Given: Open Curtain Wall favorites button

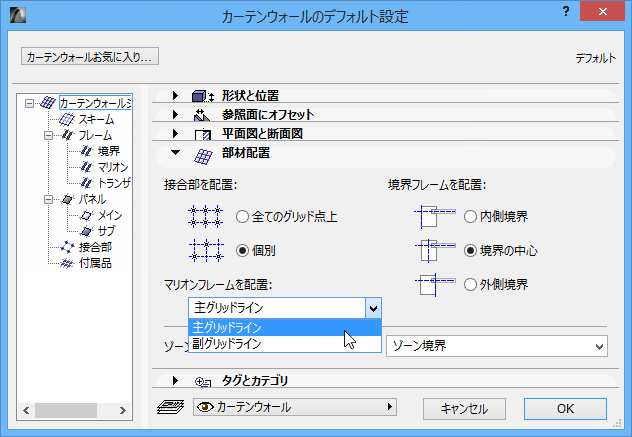Looking at the screenshot, I should coord(89,56).
